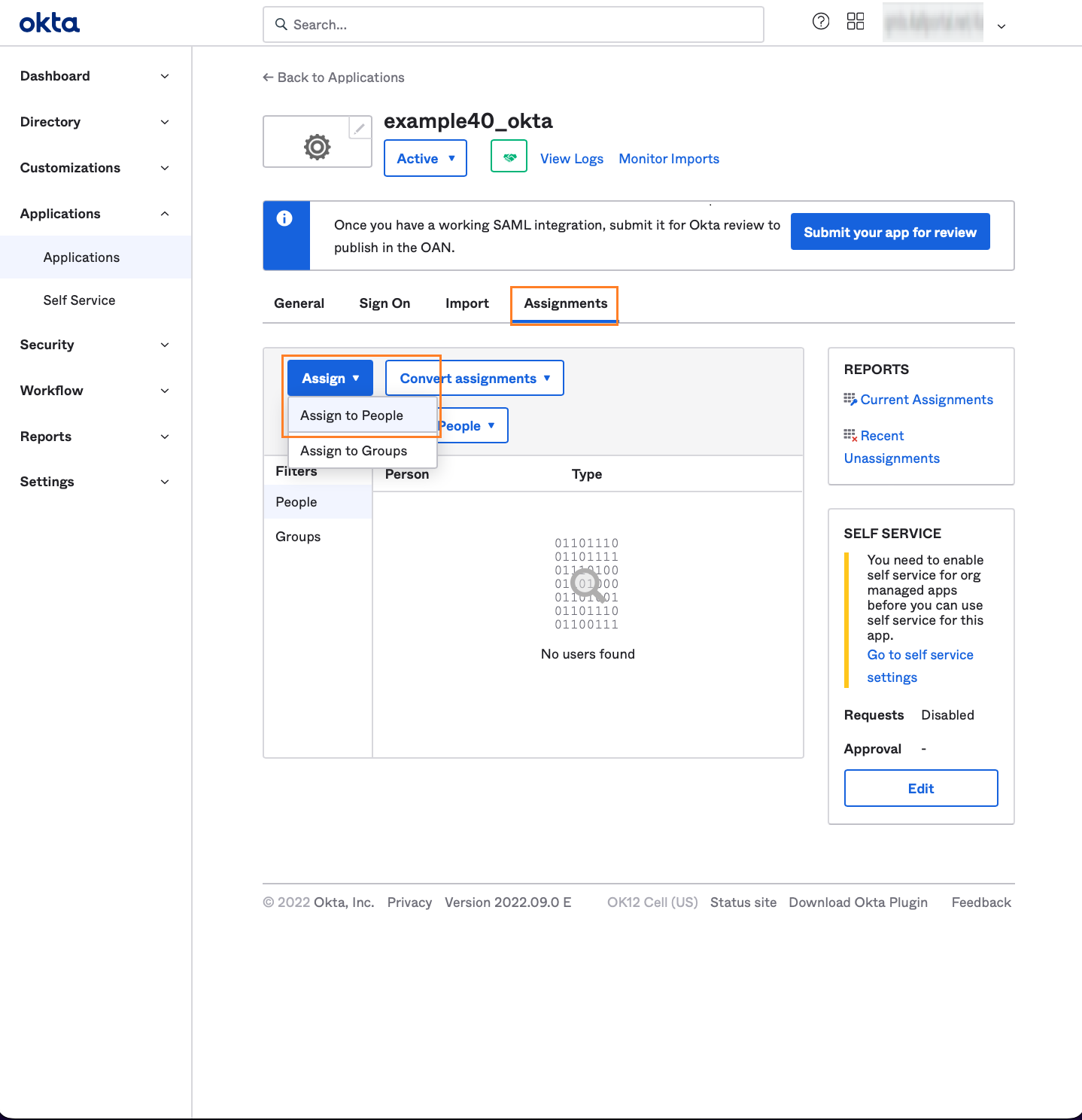The width and height of the screenshot is (1082, 1120).
Task: Click the app gear logo icon
Action: point(317,147)
